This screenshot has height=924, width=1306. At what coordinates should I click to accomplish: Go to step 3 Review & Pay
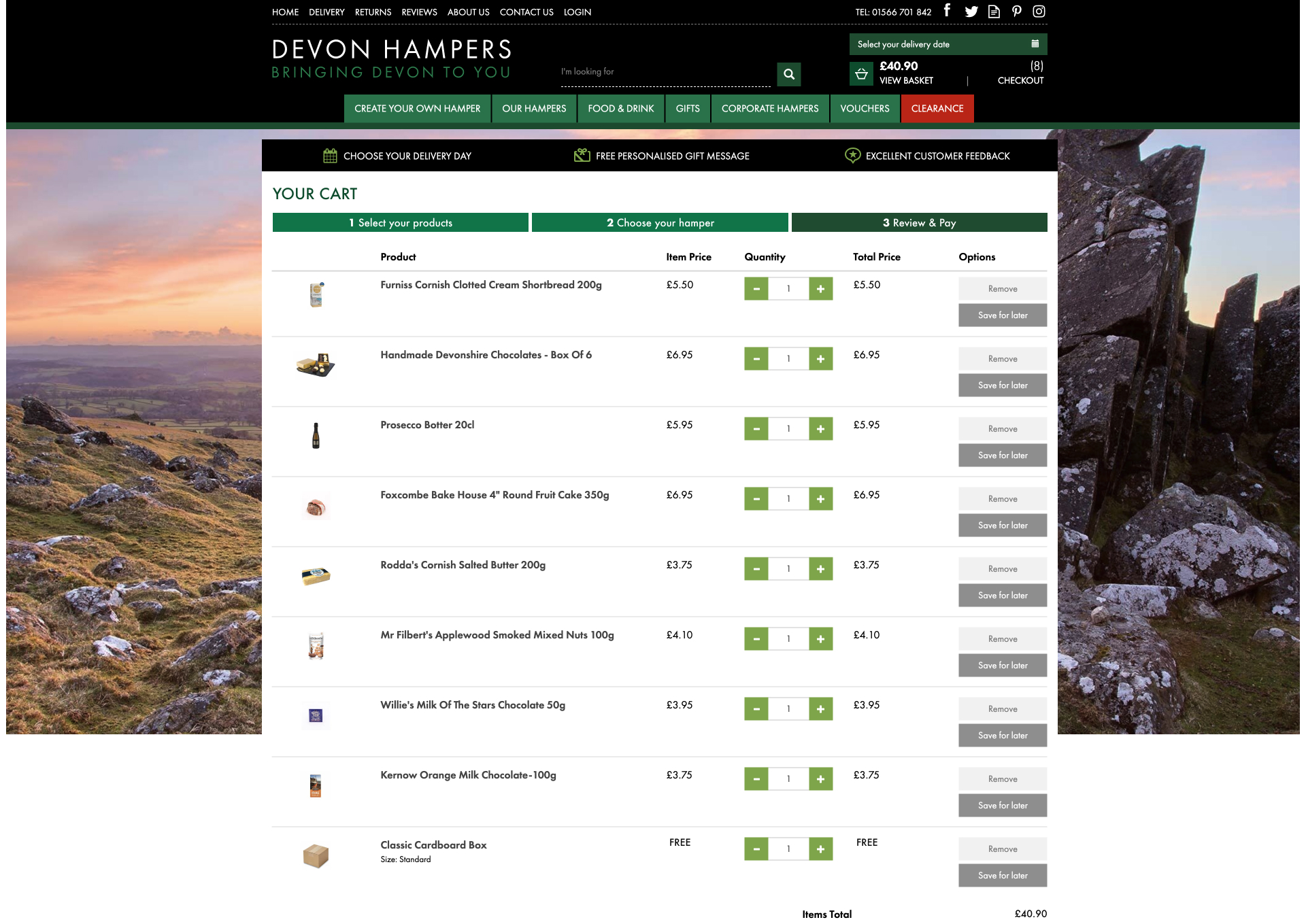[918, 223]
